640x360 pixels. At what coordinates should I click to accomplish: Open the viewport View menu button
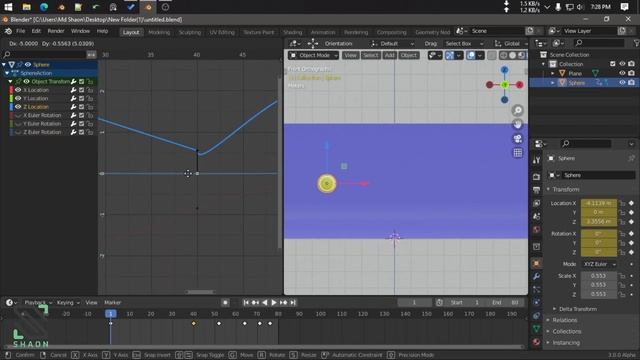click(x=350, y=56)
